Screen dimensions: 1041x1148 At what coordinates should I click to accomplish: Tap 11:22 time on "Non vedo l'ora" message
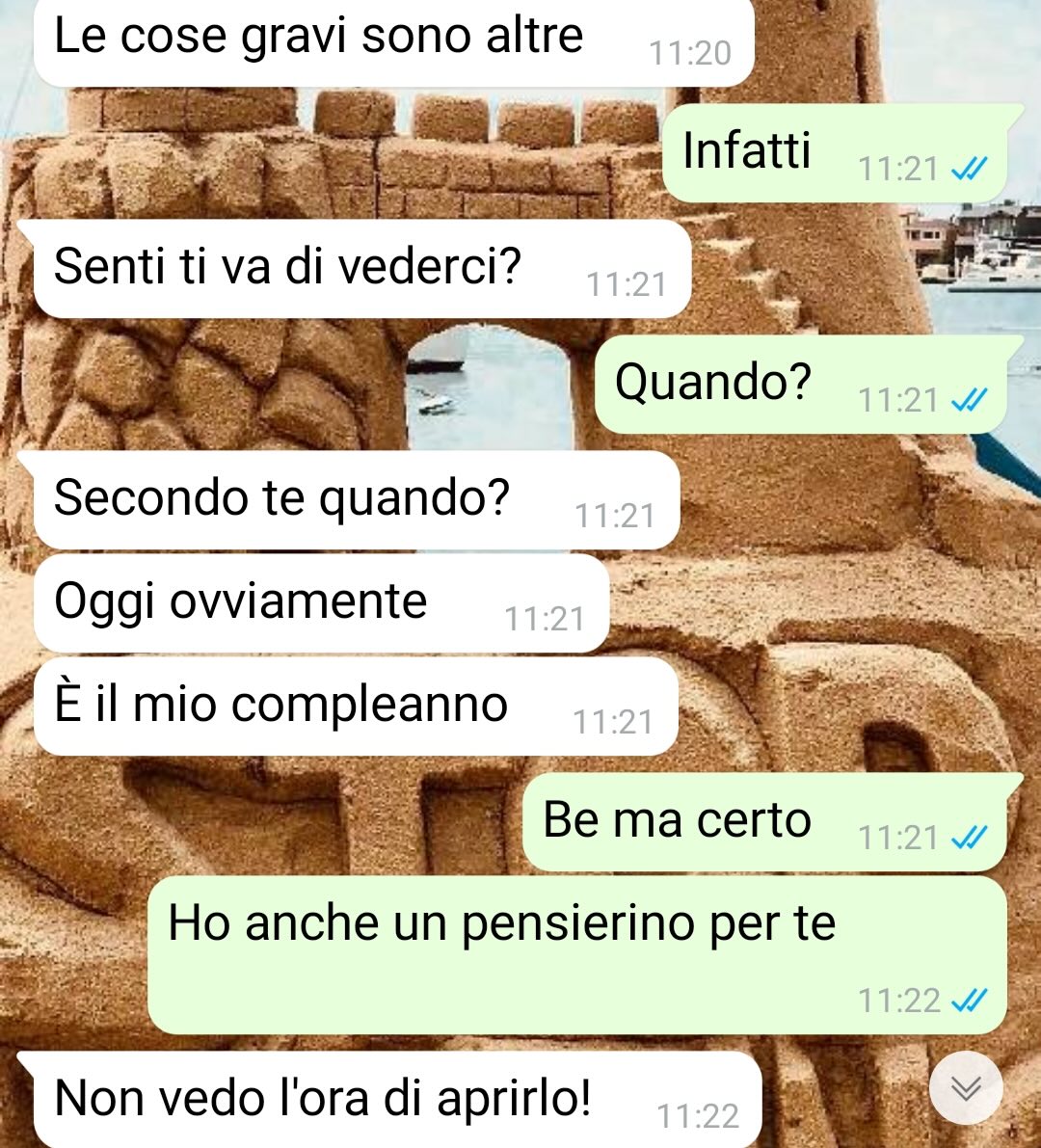tap(698, 1116)
